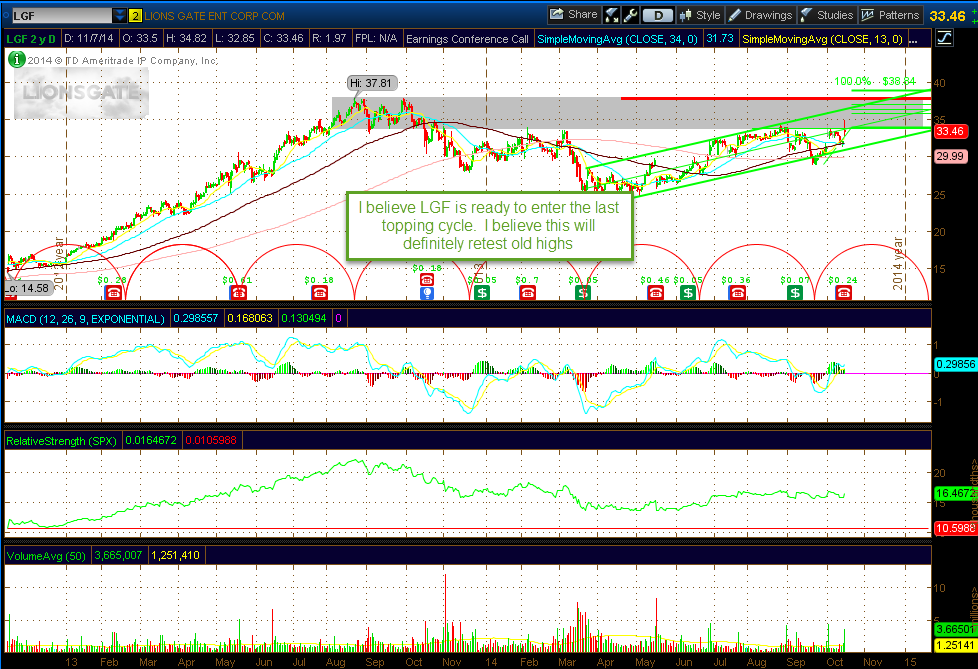Click the R: 1.97 range field
The image size is (978, 669).
(329, 39)
